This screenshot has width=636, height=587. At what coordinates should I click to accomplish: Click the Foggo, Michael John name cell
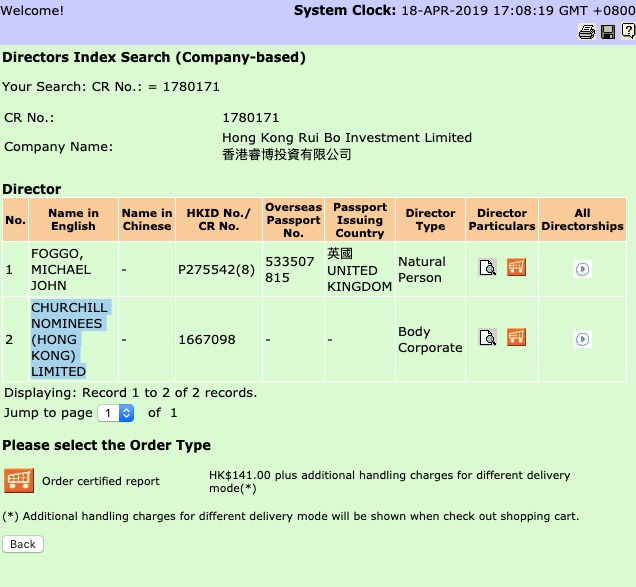61,269
